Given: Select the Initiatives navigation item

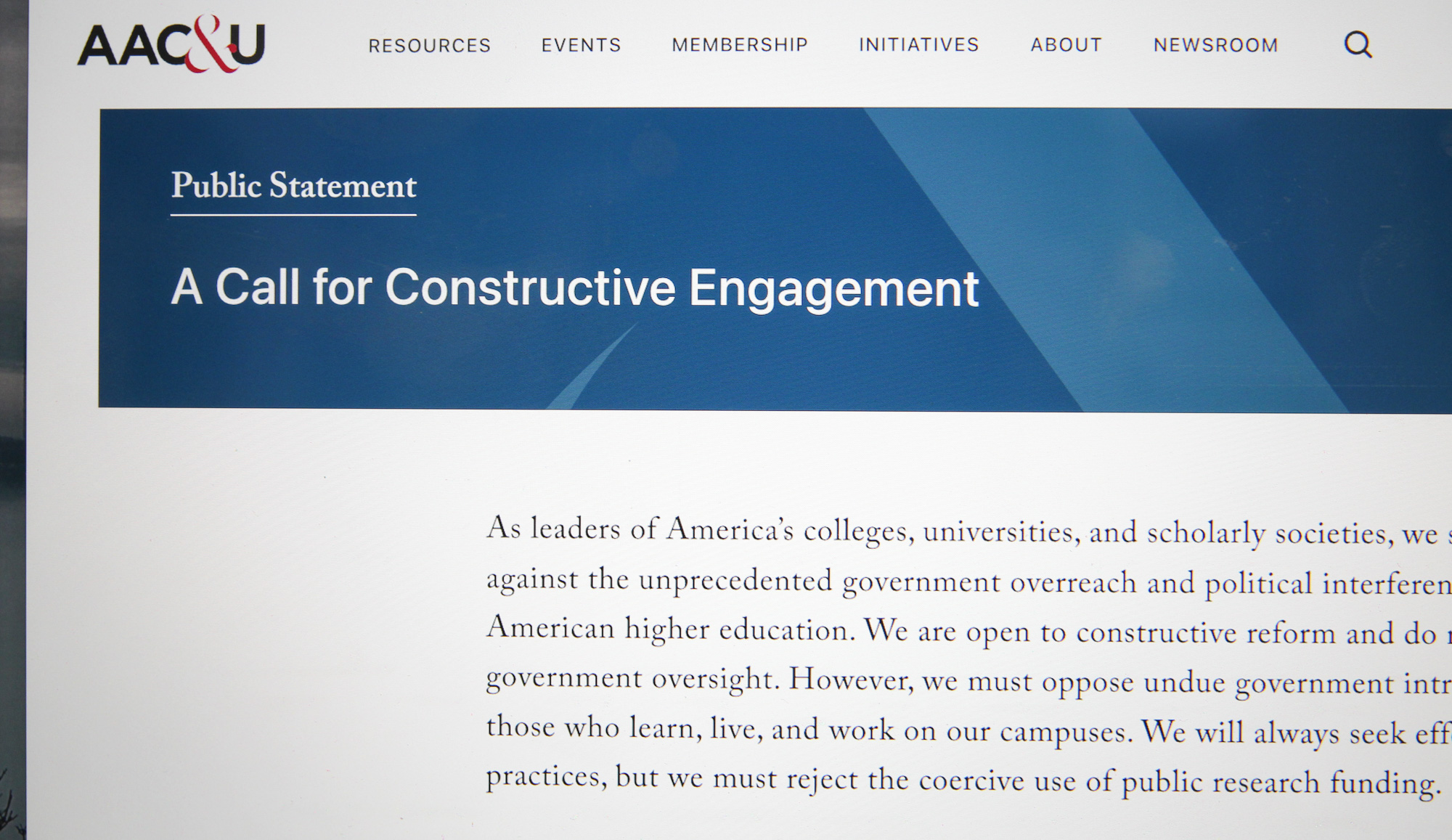Looking at the screenshot, I should point(919,45).
